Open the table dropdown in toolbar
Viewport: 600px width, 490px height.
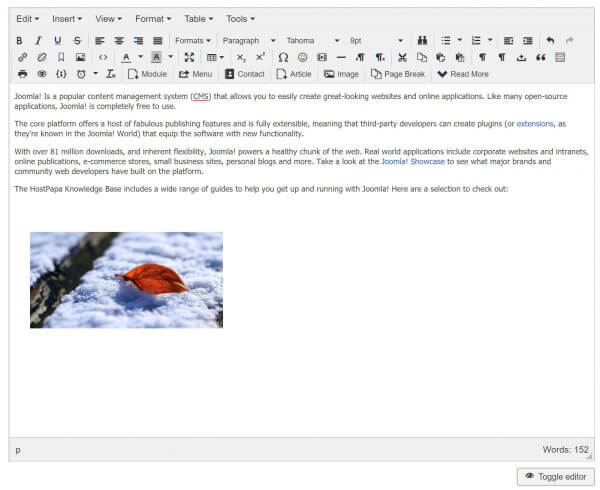(x=215, y=57)
